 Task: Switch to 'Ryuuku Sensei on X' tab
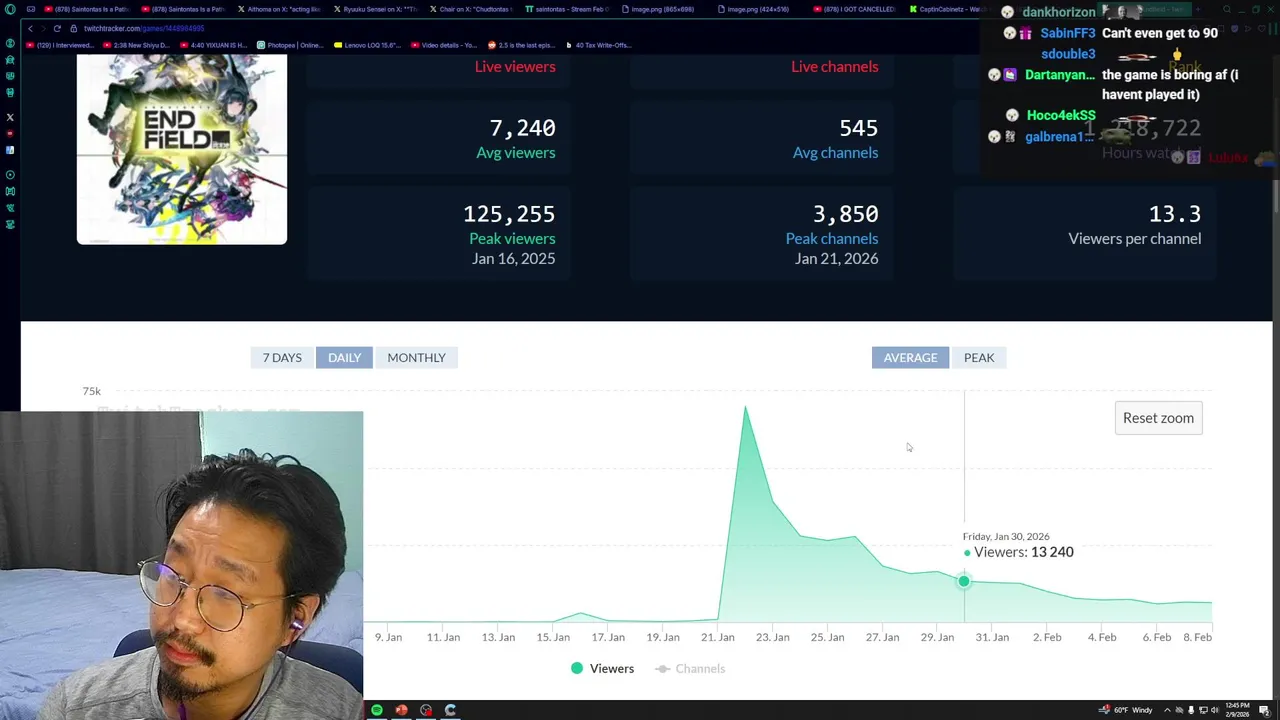tap(376, 9)
